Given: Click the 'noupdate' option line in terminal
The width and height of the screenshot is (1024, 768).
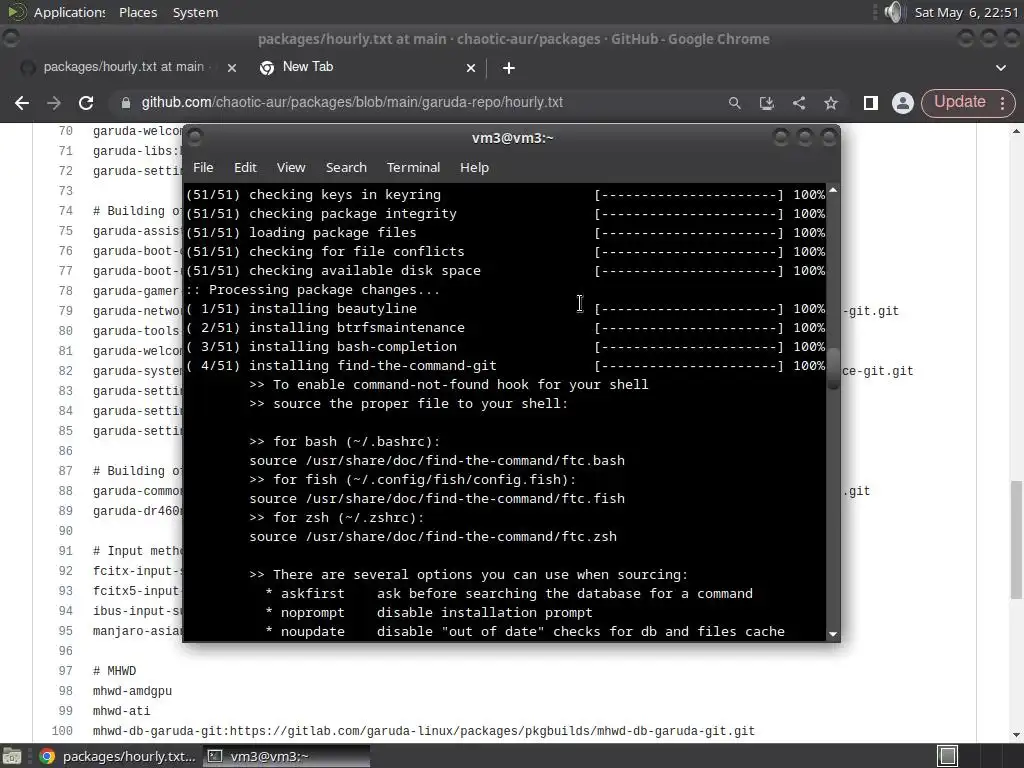Looking at the screenshot, I should point(524,631).
